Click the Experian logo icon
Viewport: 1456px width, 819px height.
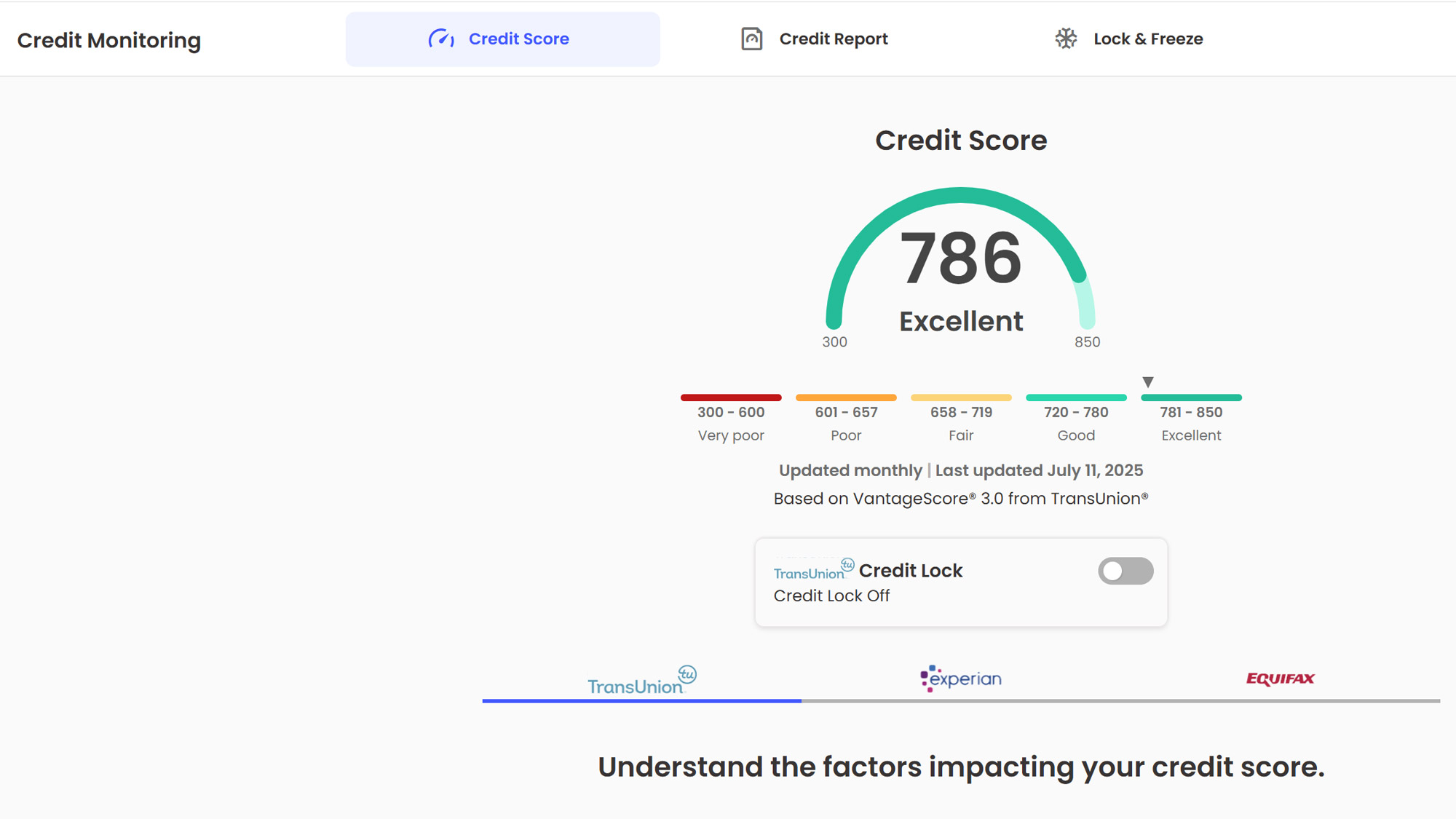click(960, 678)
